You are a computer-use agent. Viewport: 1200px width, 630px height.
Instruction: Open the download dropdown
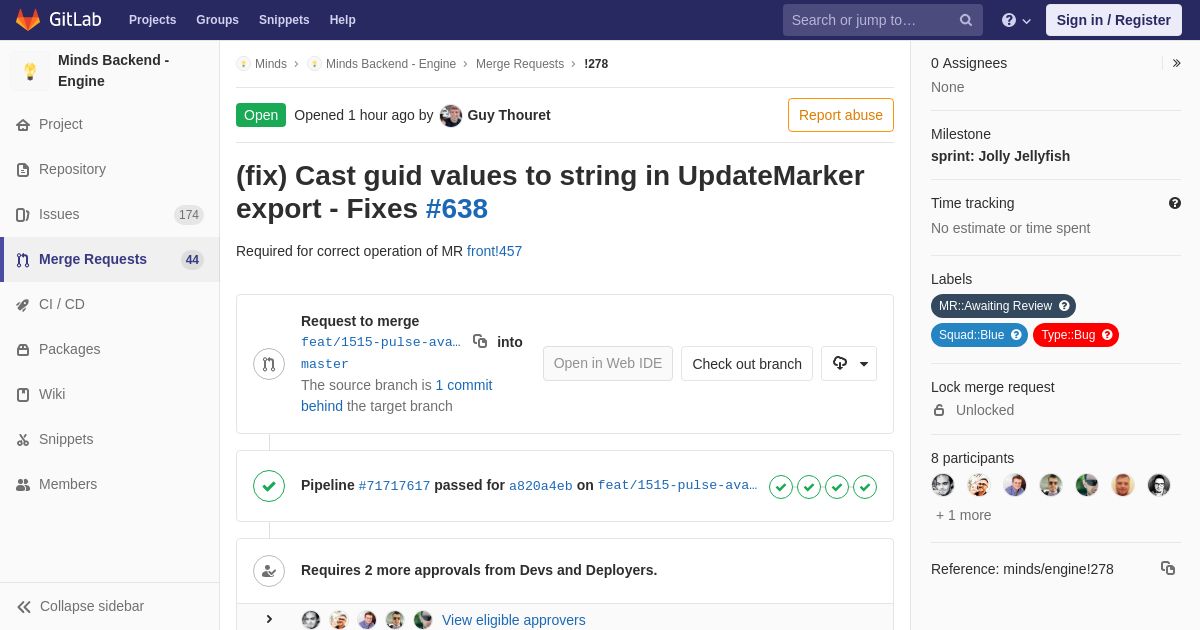pyautogui.click(x=849, y=364)
